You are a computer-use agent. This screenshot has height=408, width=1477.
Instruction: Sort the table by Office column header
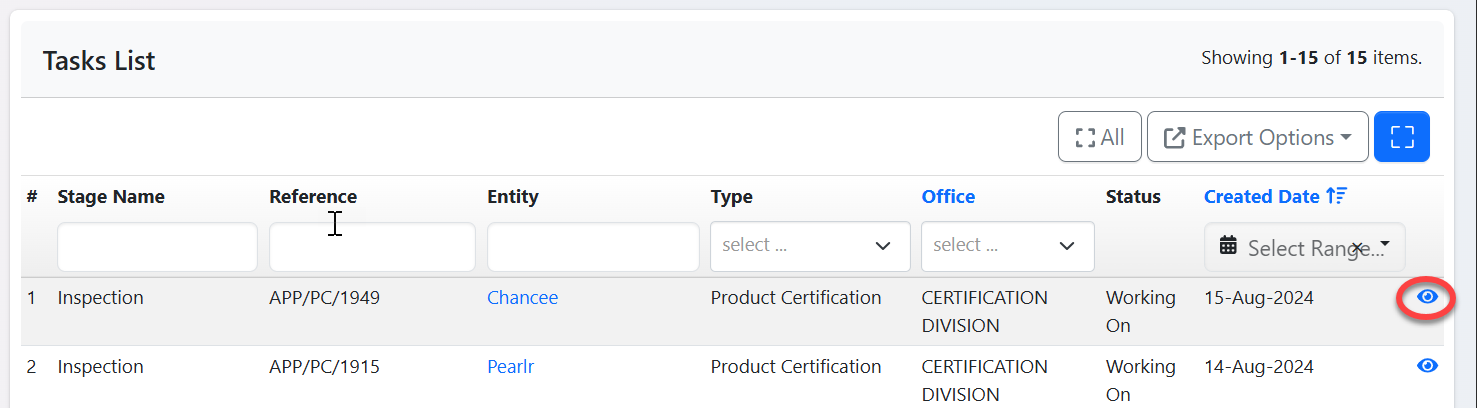point(948,197)
